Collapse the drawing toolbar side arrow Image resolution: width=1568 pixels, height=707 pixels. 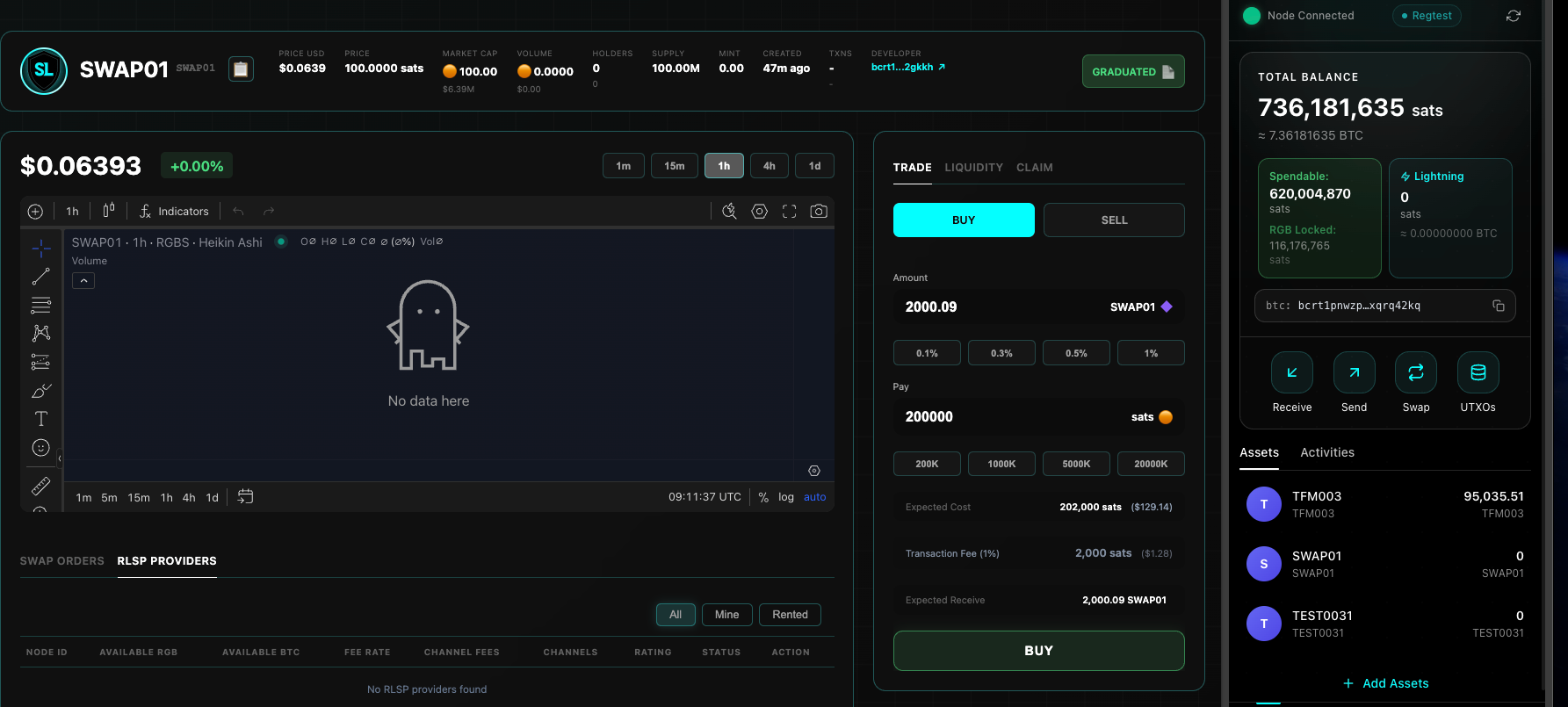point(60,458)
